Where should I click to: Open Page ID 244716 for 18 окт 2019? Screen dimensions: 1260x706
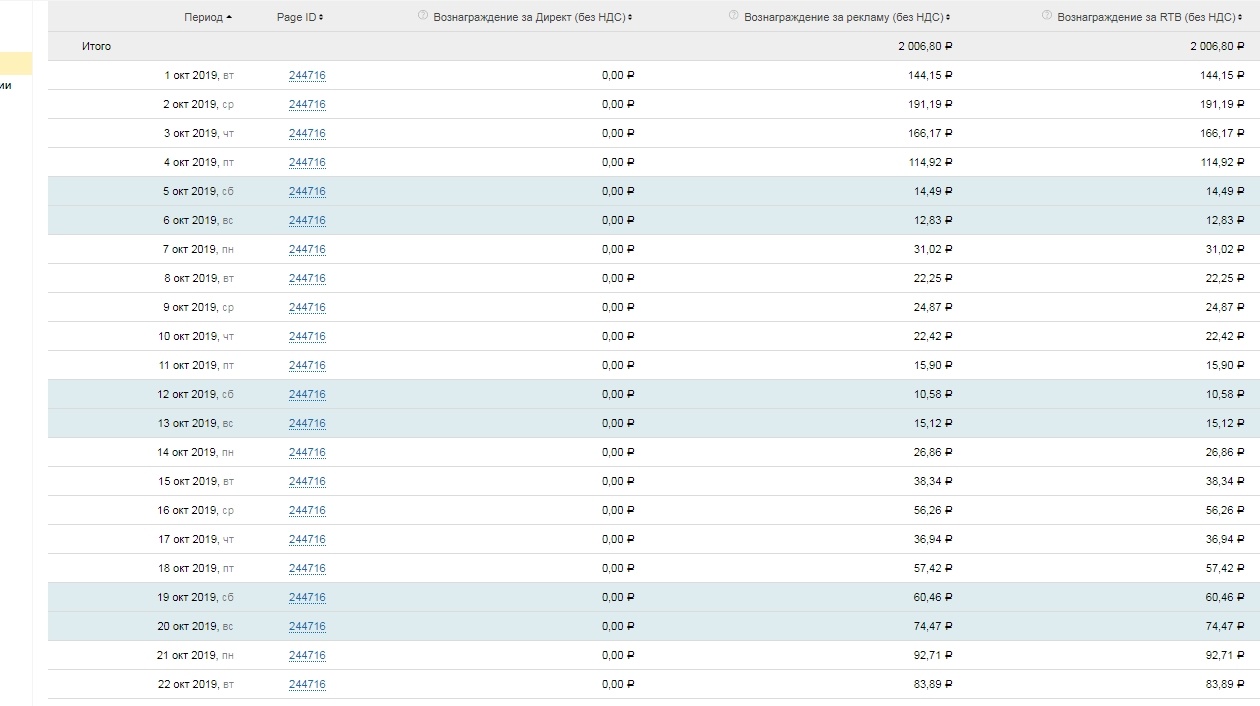click(x=307, y=568)
